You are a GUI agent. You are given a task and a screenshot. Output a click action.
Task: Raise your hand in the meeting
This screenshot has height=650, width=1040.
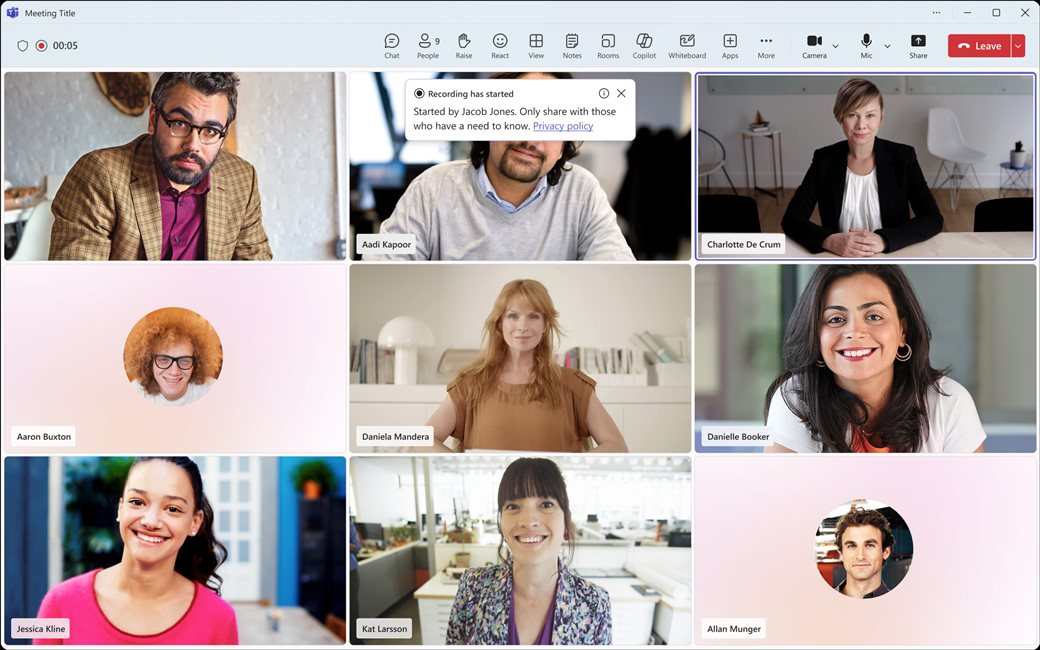(464, 45)
